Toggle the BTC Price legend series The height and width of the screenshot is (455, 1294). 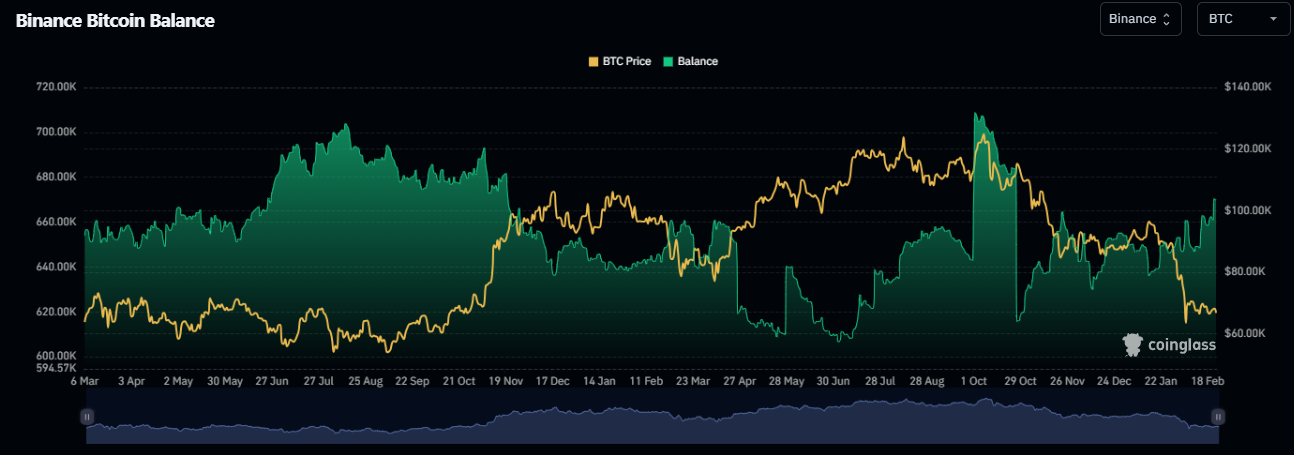[x=626, y=61]
